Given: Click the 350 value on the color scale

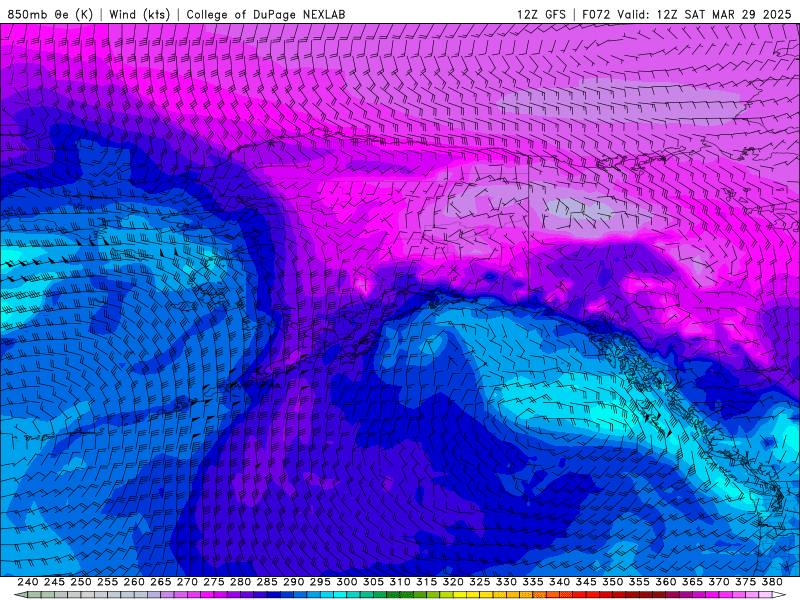Looking at the screenshot, I should (612, 582).
